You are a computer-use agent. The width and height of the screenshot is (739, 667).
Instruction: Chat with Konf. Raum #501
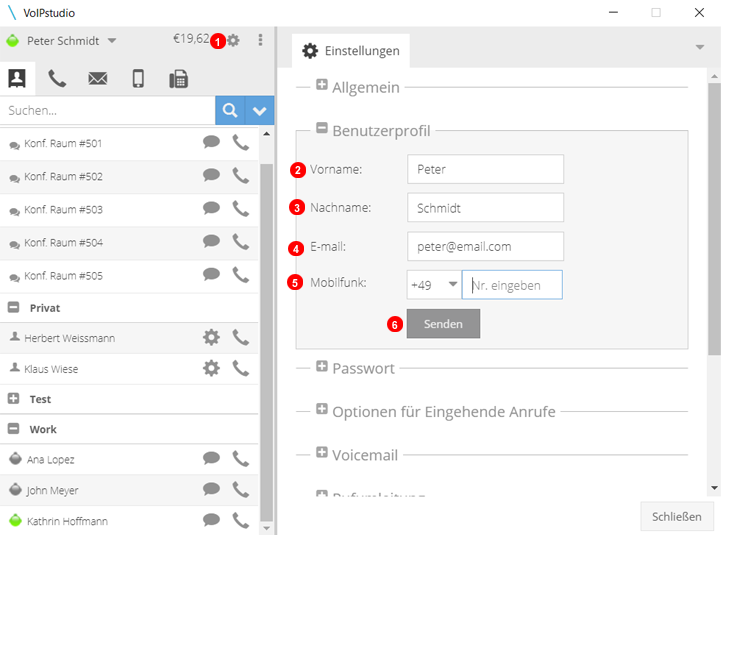[x=211, y=141]
